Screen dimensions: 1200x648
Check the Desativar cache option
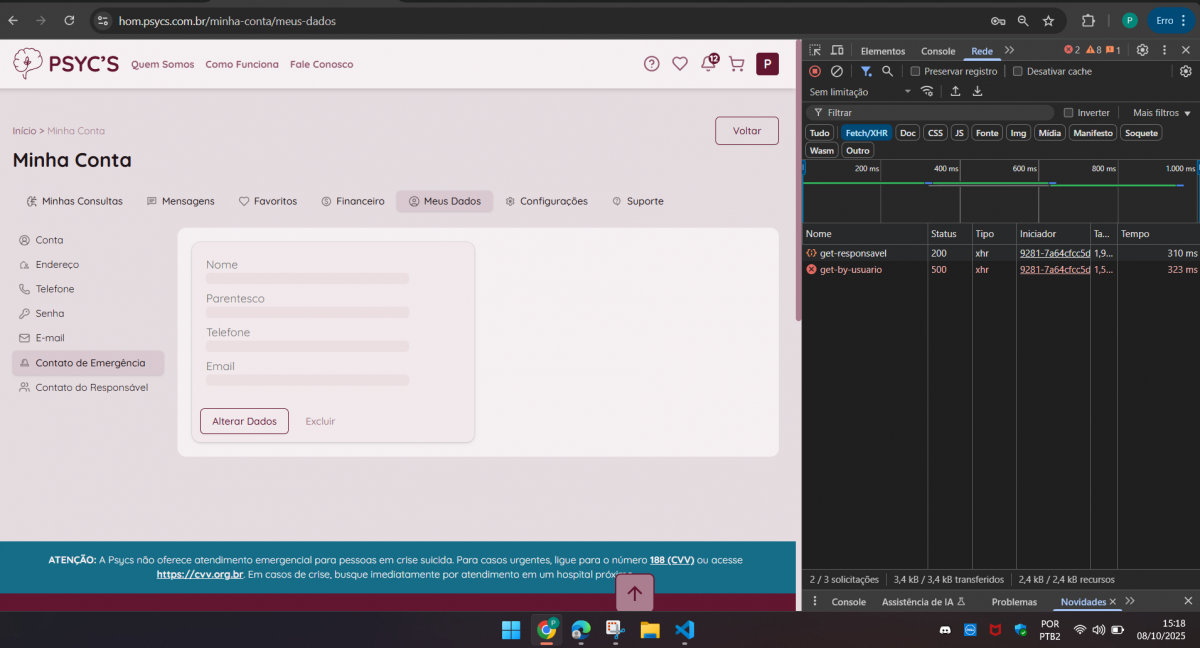(1018, 71)
